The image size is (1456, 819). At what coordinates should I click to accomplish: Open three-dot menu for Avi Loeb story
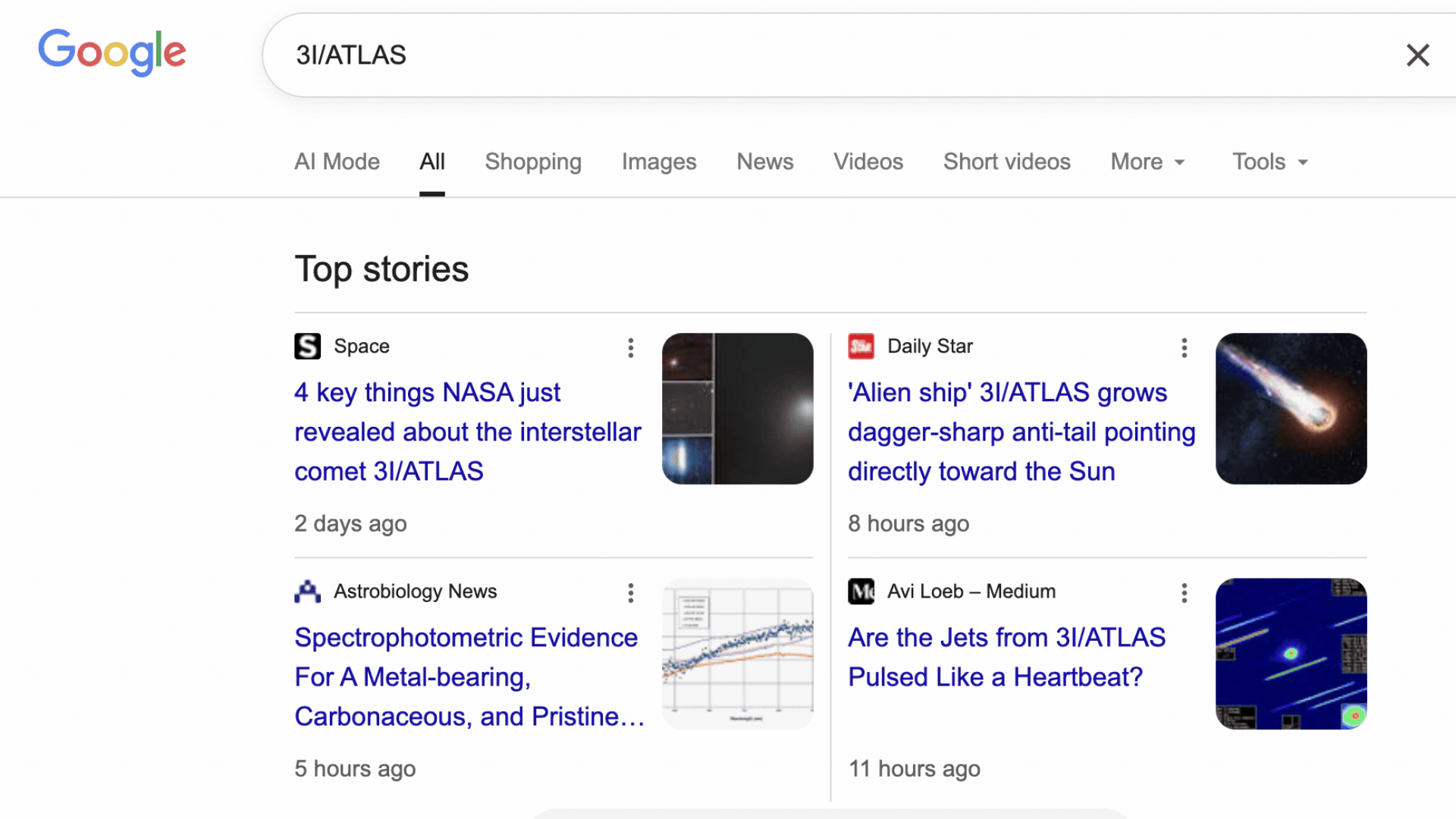pyautogui.click(x=1184, y=593)
